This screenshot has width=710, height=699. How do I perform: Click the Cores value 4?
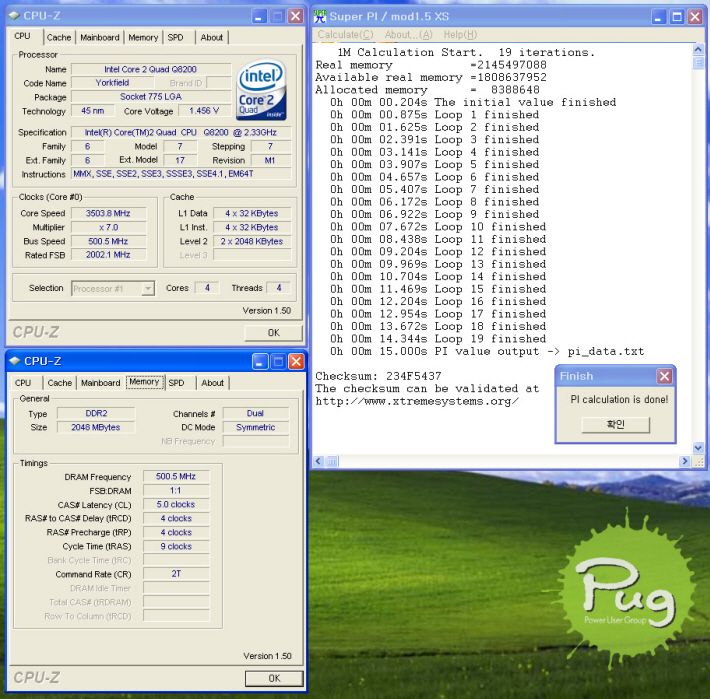[x=207, y=288]
